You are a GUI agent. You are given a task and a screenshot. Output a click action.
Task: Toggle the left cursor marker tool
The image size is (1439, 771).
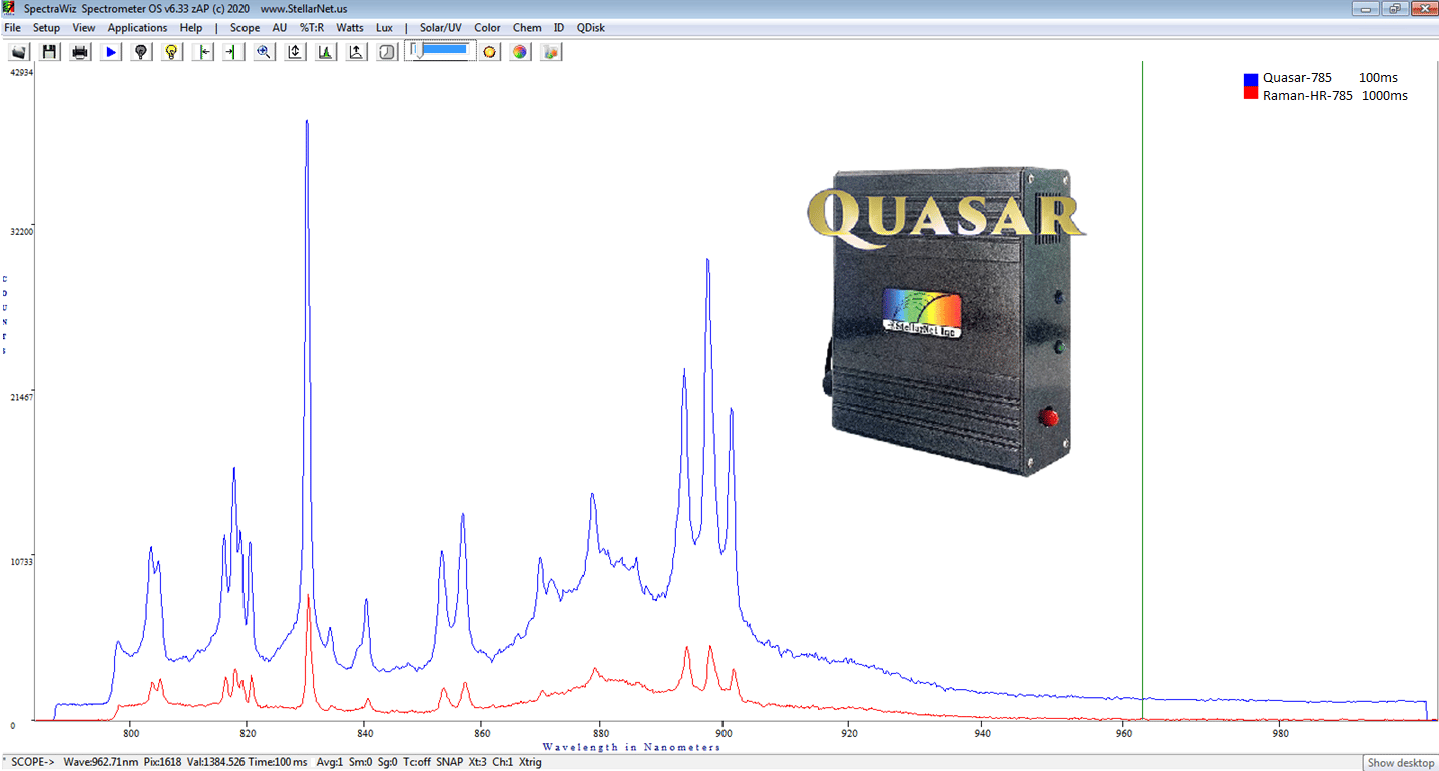click(202, 51)
